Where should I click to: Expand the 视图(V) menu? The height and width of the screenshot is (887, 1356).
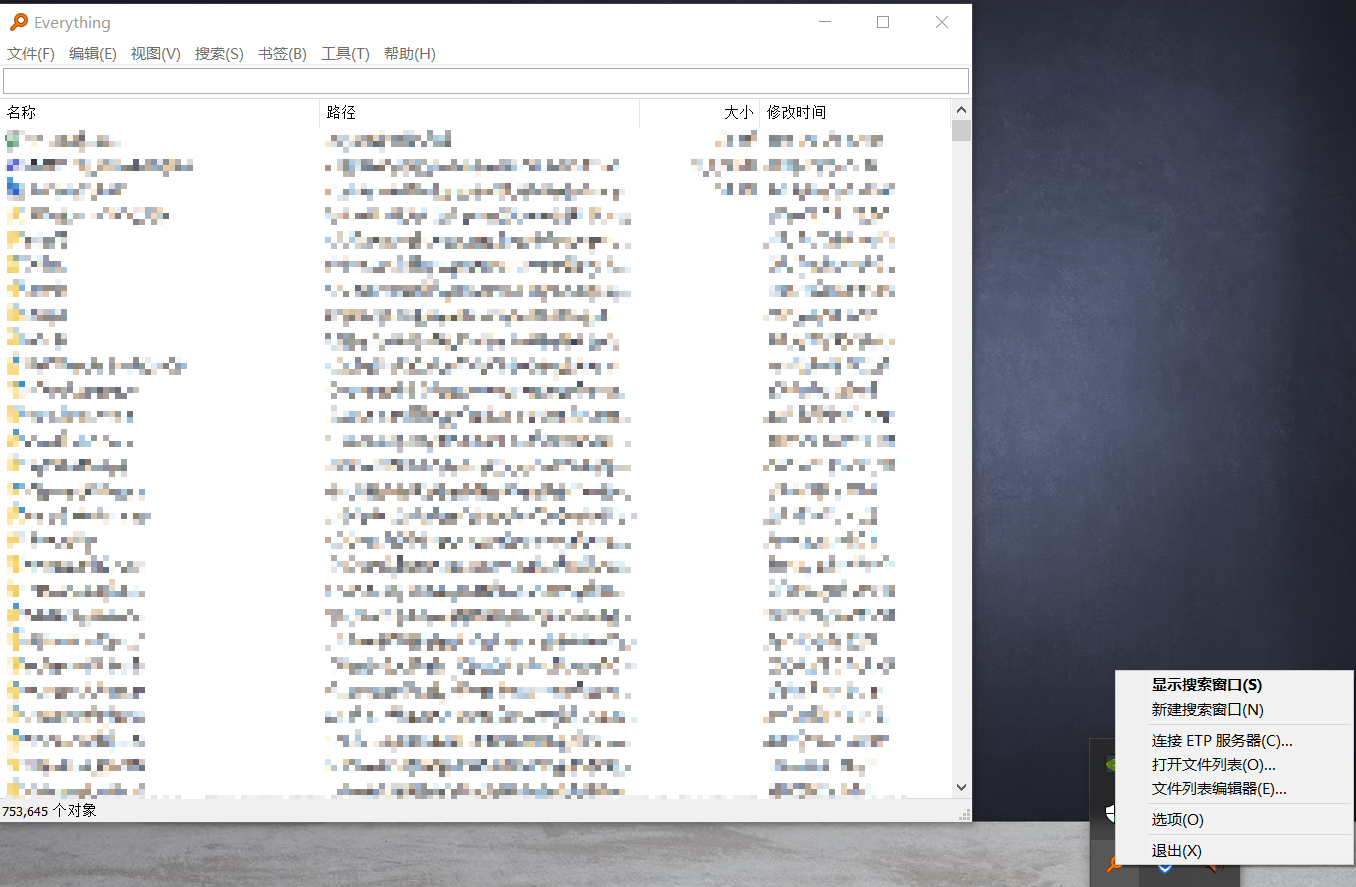coord(155,54)
